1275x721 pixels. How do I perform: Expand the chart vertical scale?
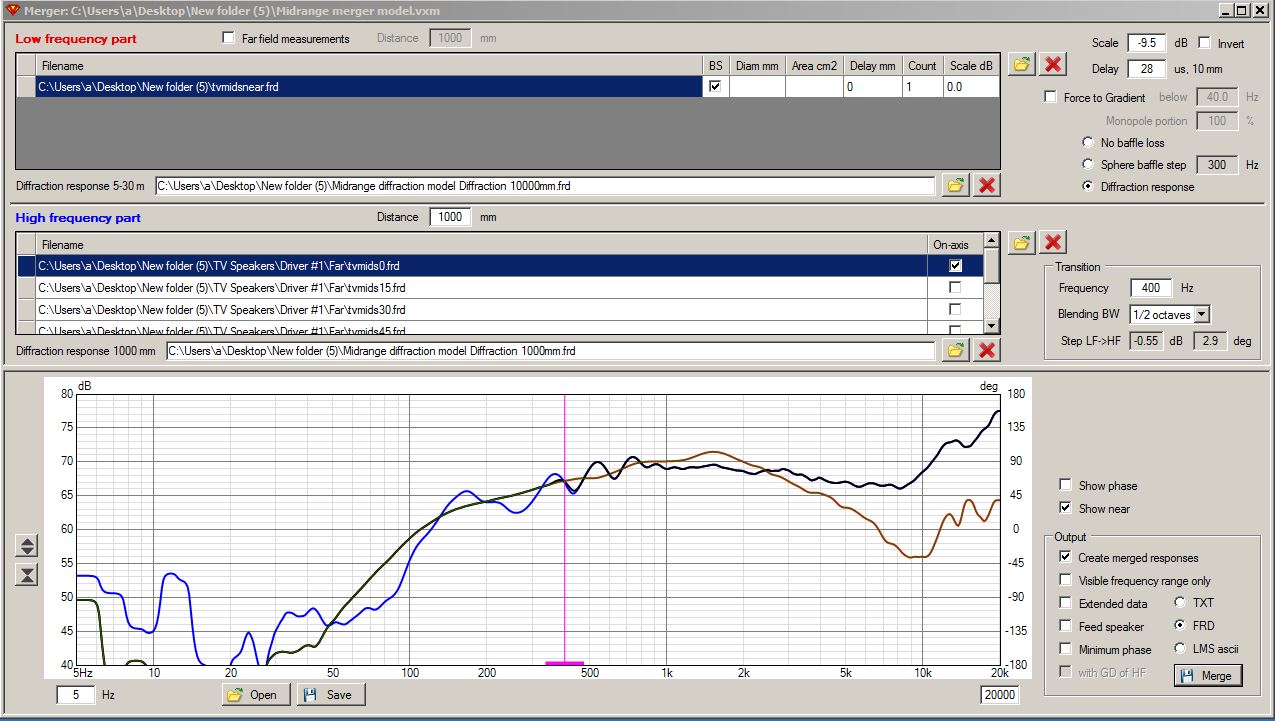pos(28,546)
